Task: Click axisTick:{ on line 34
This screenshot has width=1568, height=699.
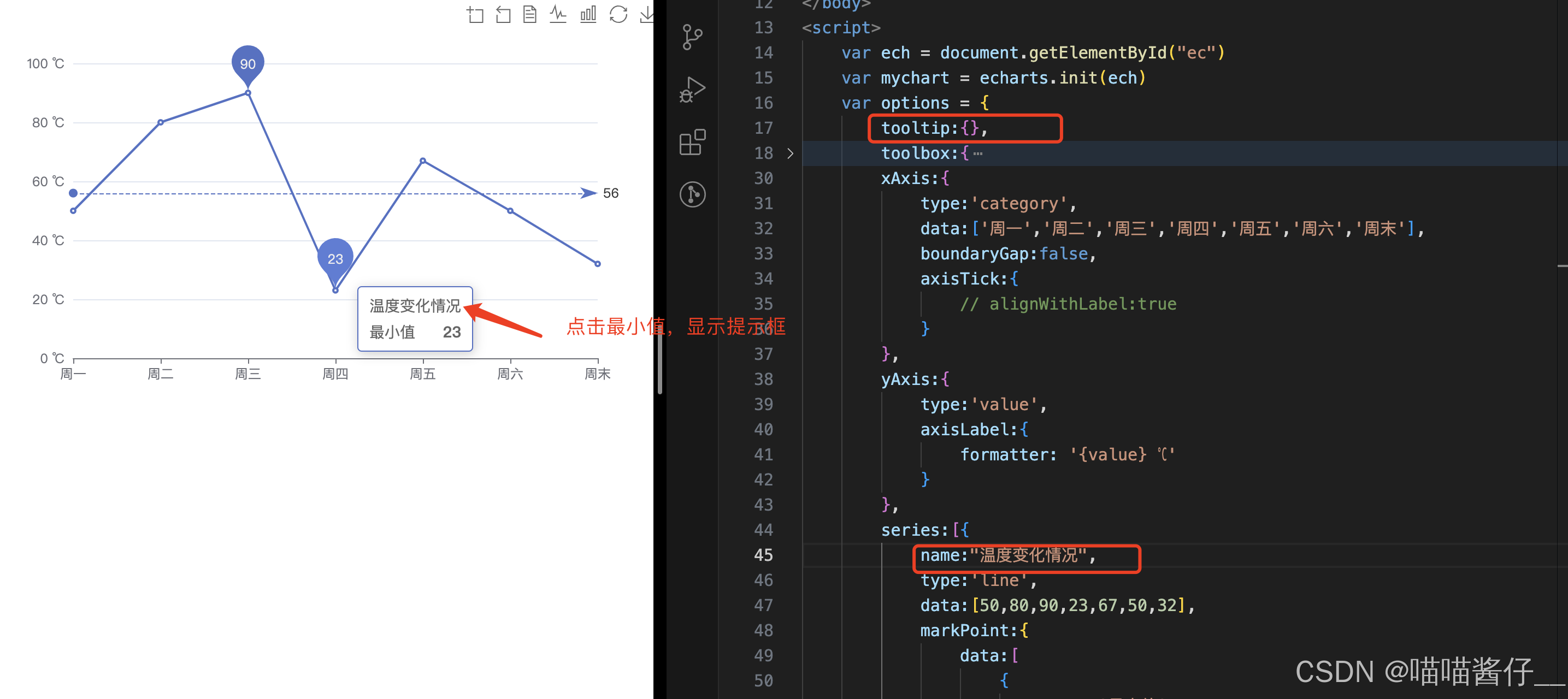Action: (969, 279)
